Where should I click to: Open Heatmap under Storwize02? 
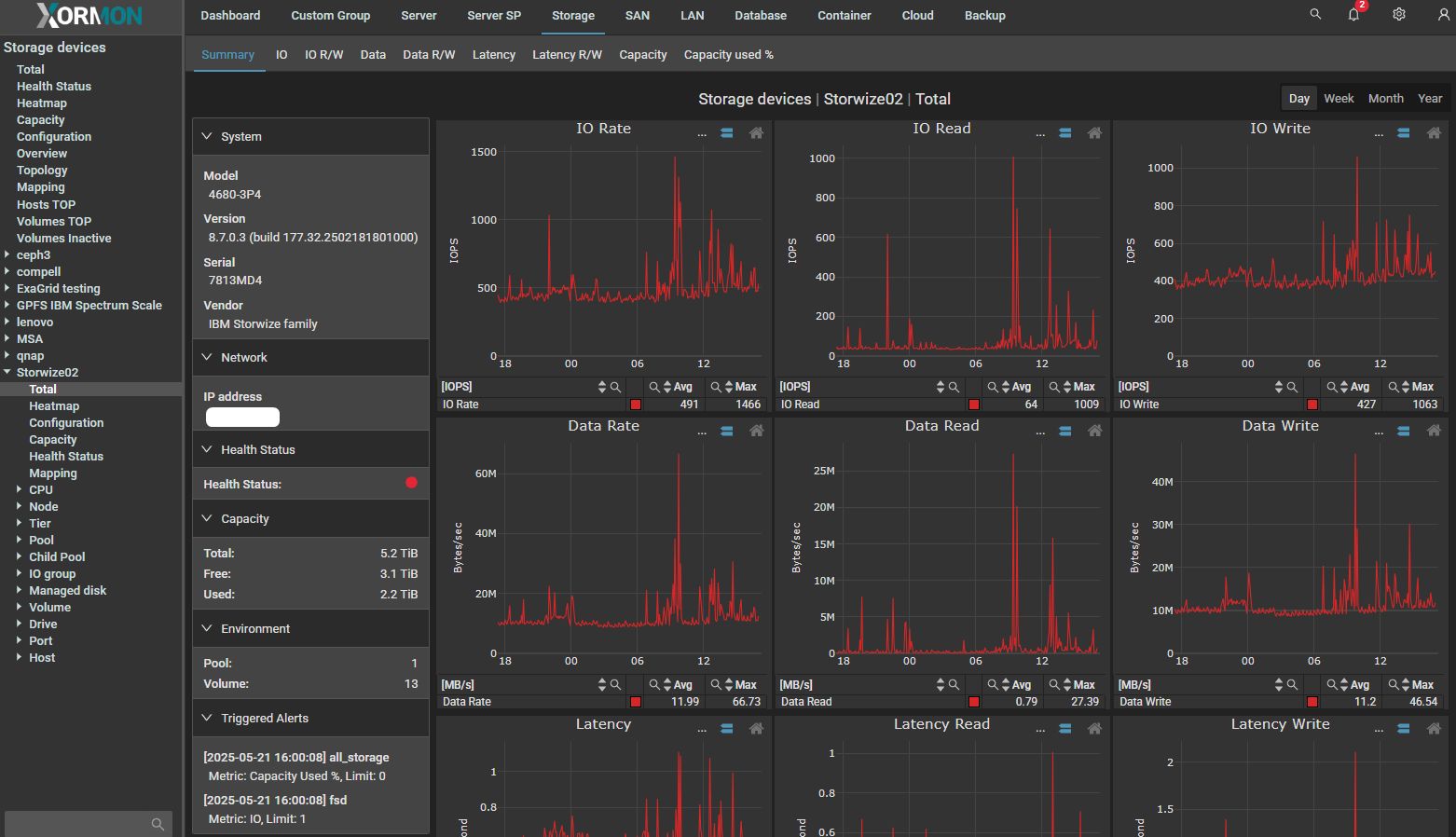click(x=54, y=405)
